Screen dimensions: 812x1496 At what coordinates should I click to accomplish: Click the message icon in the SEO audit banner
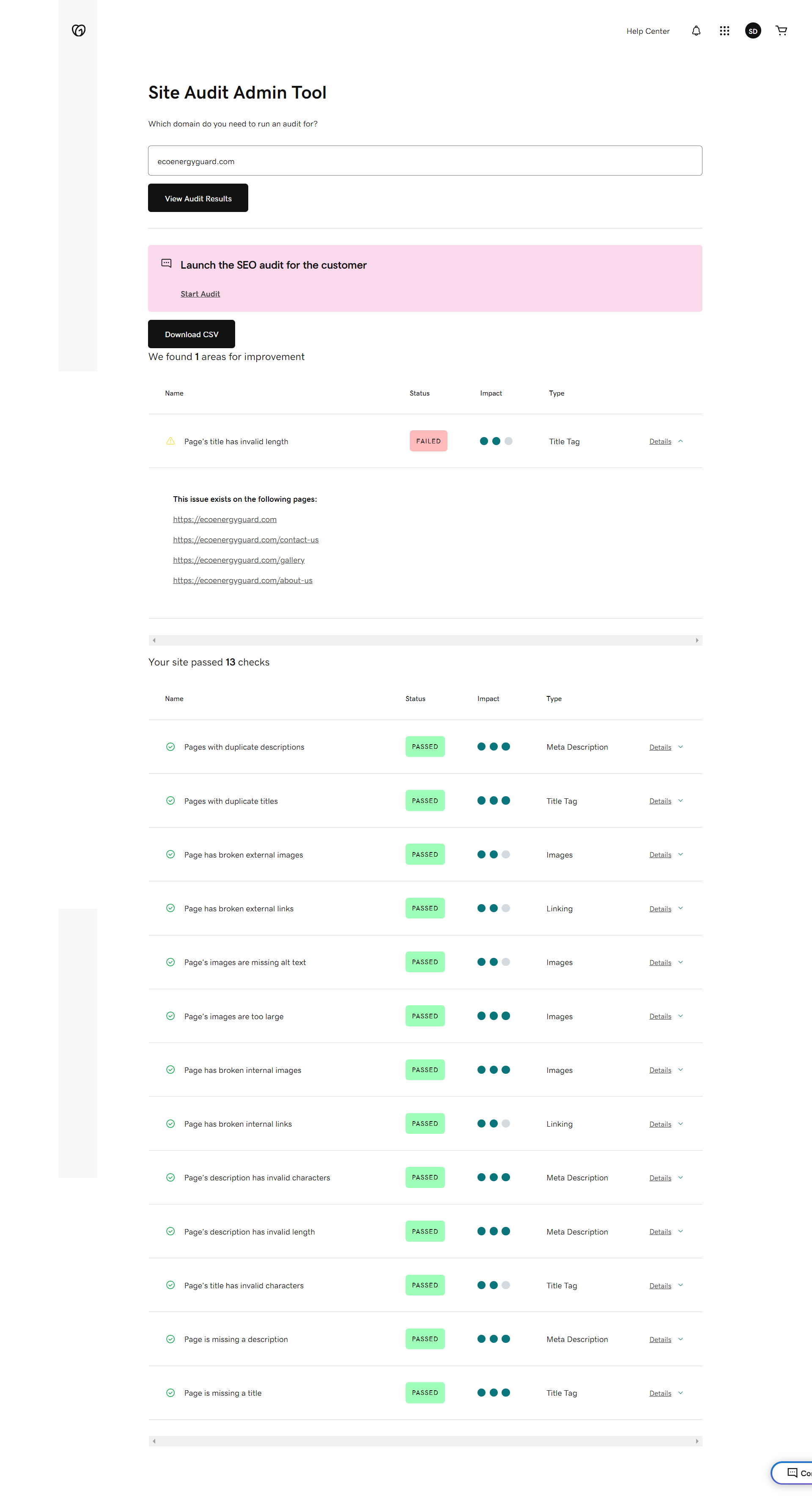click(167, 264)
